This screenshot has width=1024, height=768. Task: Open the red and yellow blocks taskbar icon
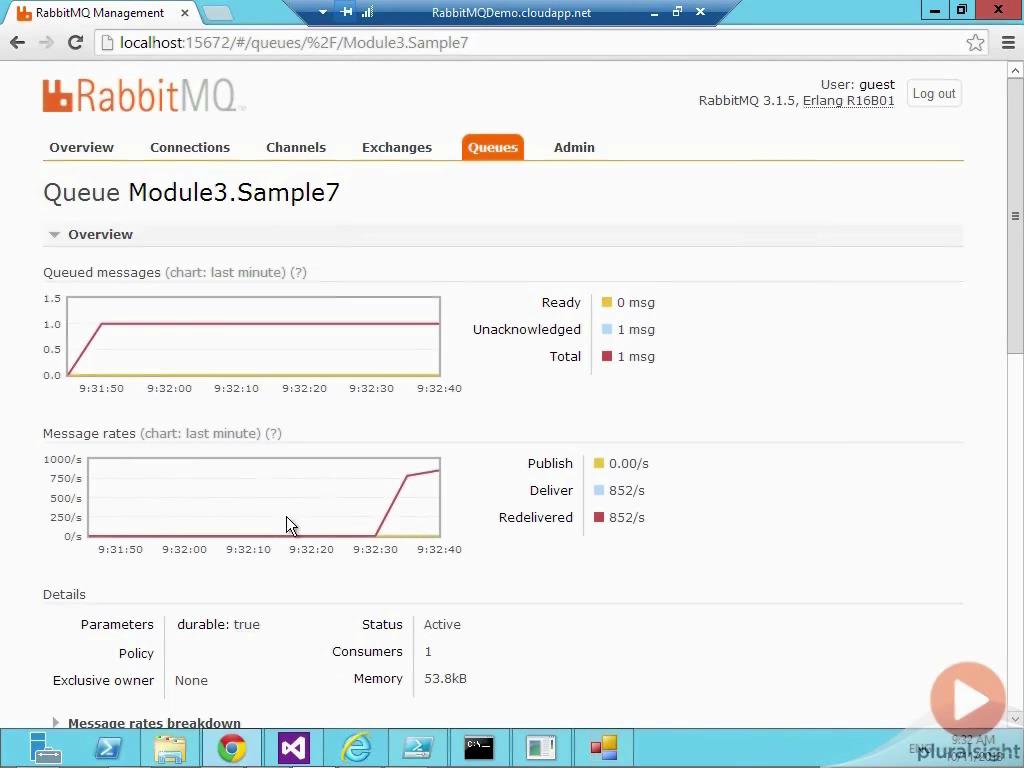(603, 748)
